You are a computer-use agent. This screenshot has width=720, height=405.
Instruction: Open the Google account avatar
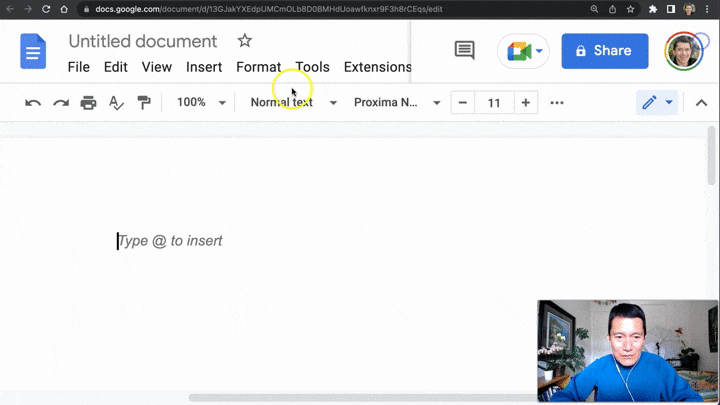point(684,51)
